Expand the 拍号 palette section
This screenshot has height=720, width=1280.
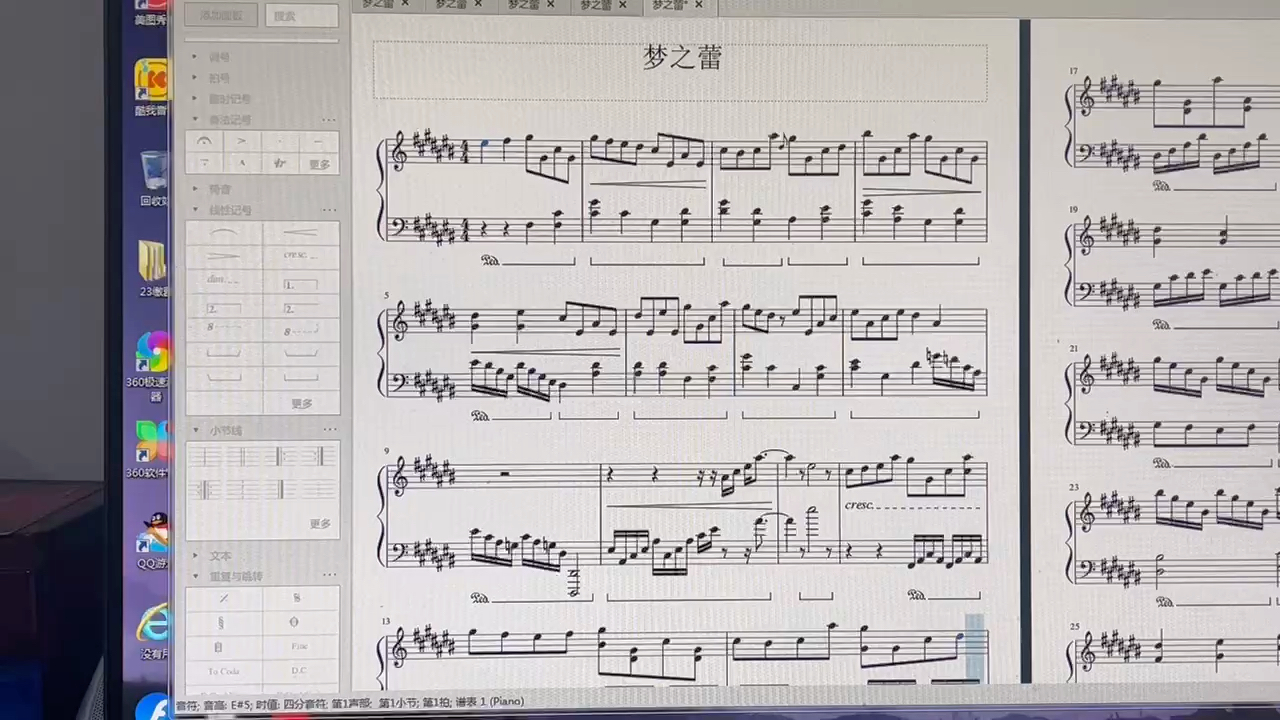pos(218,78)
